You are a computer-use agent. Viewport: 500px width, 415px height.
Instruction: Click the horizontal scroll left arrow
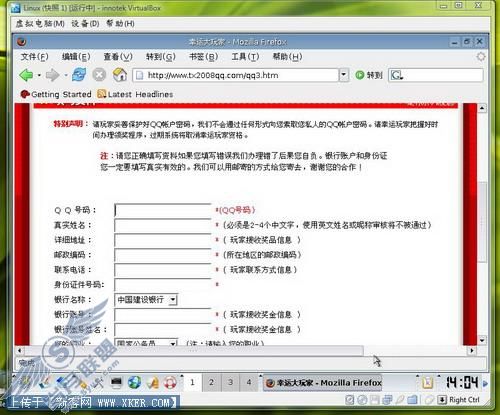(x=20, y=351)
